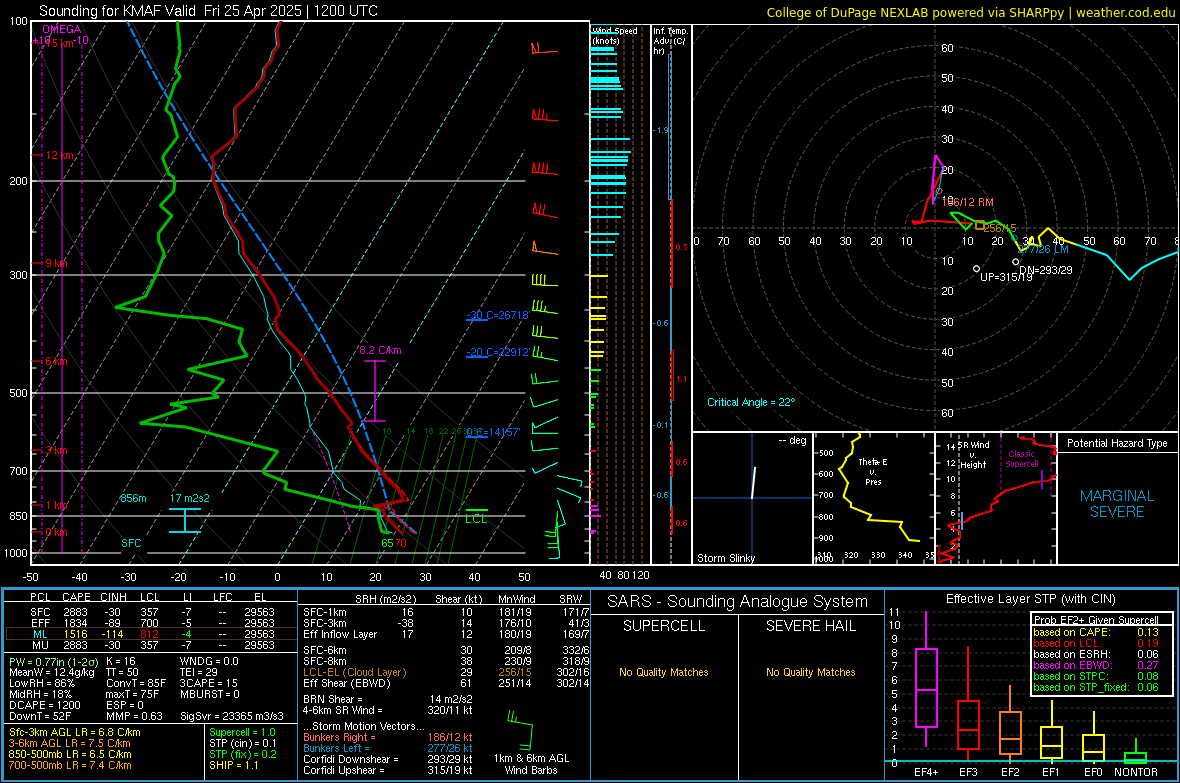Click the '186/12 RM' hodograph label
1180x783 pixels.
tap(968, 202)
